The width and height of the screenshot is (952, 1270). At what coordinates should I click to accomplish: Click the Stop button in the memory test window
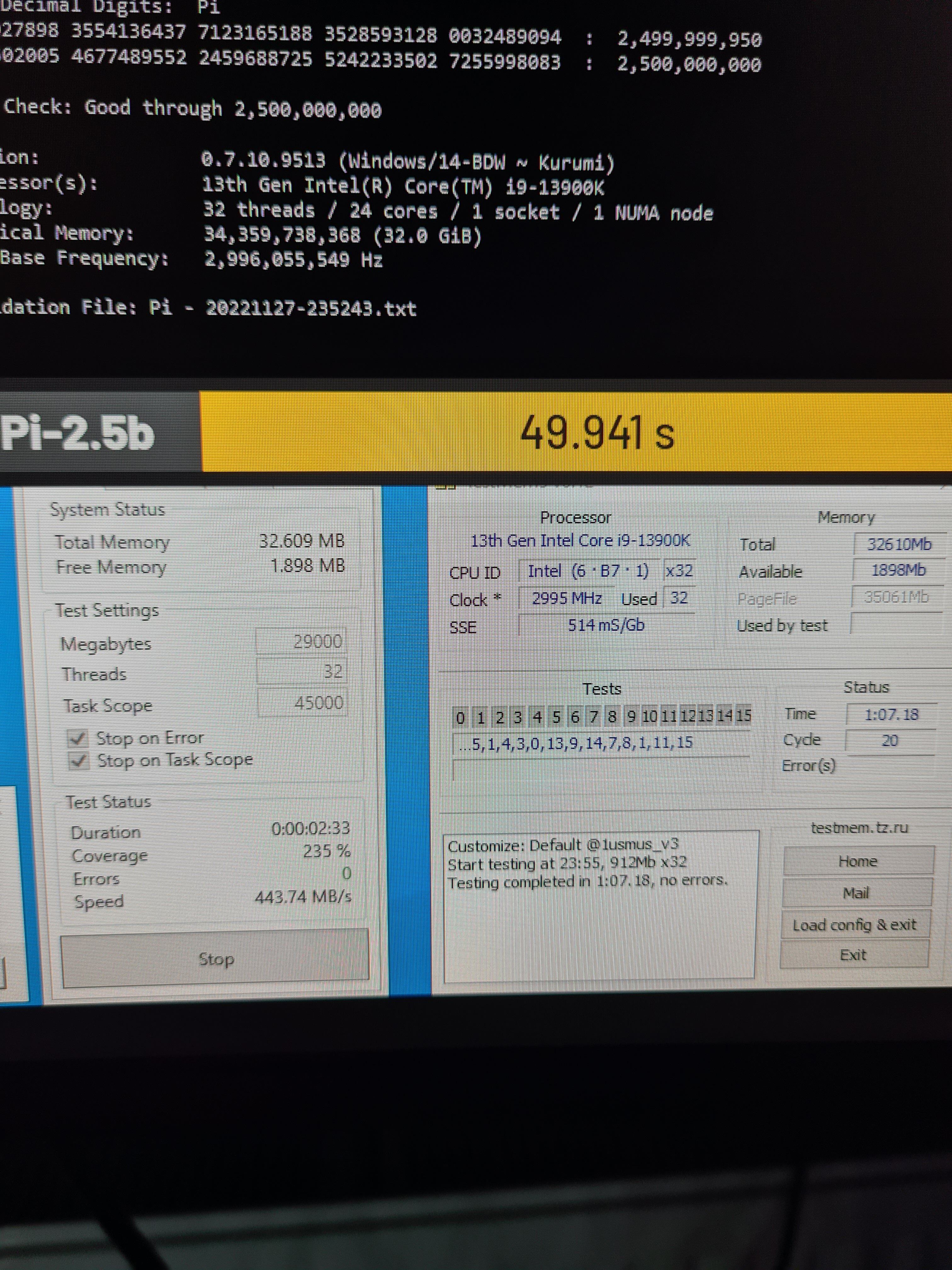[215, 959]
